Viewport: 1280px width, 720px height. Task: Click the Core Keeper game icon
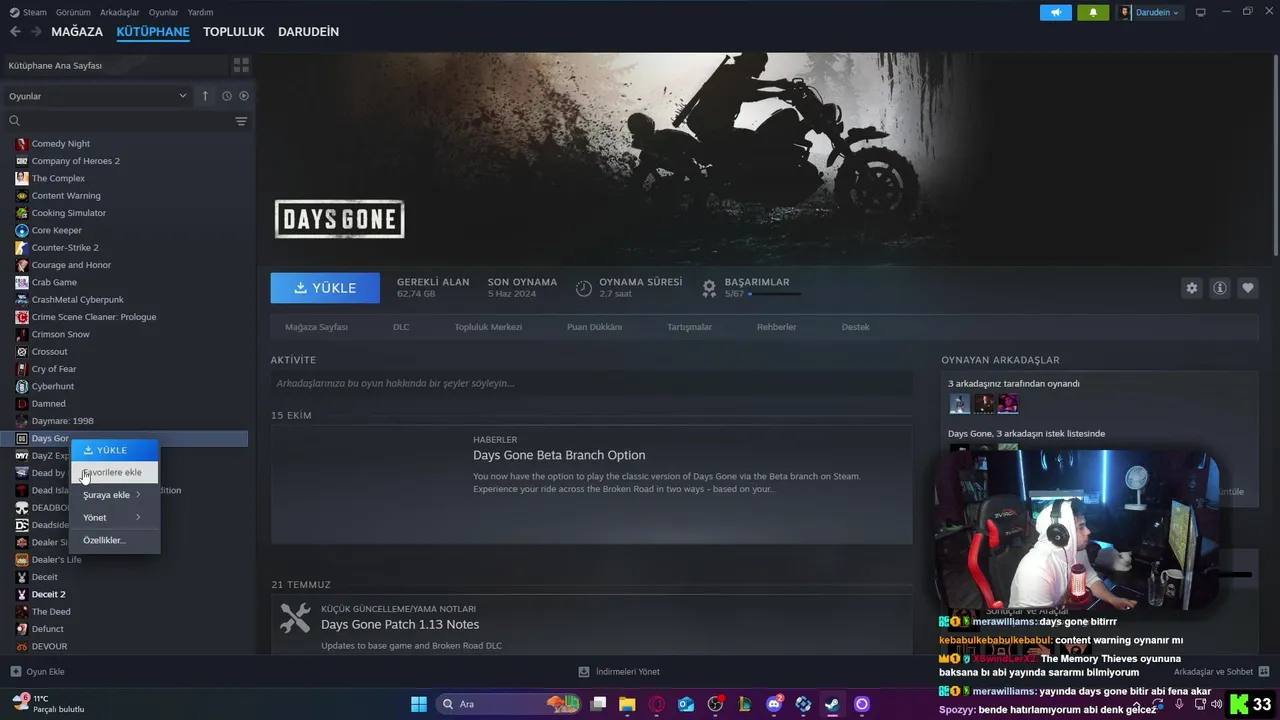tap(22, 230)
